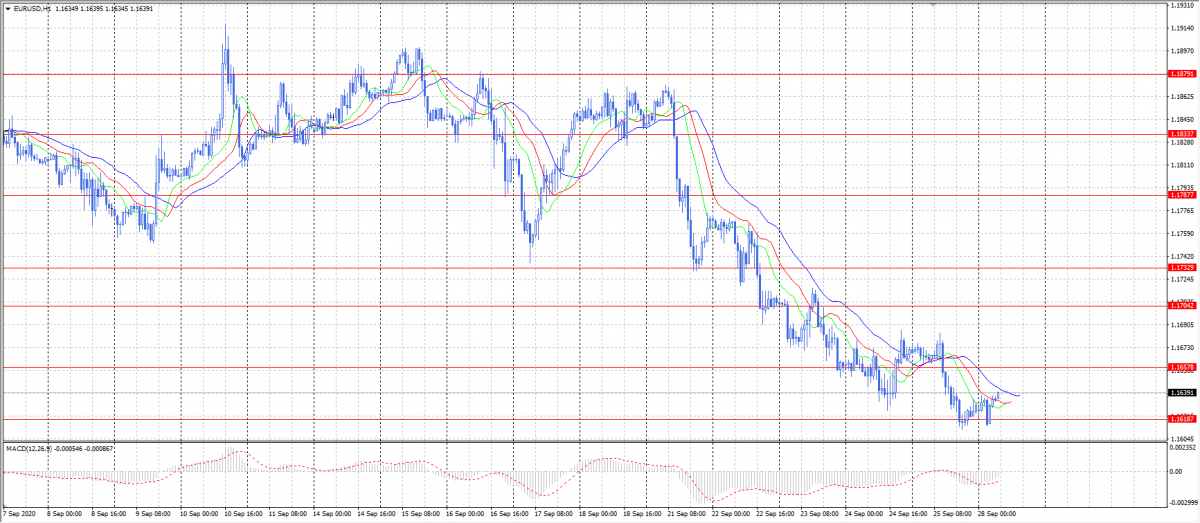The width and height of the screenshot is (1200, 523).
Task: Click the EURUSD,H1 chart title text
Action: point(32,8)
